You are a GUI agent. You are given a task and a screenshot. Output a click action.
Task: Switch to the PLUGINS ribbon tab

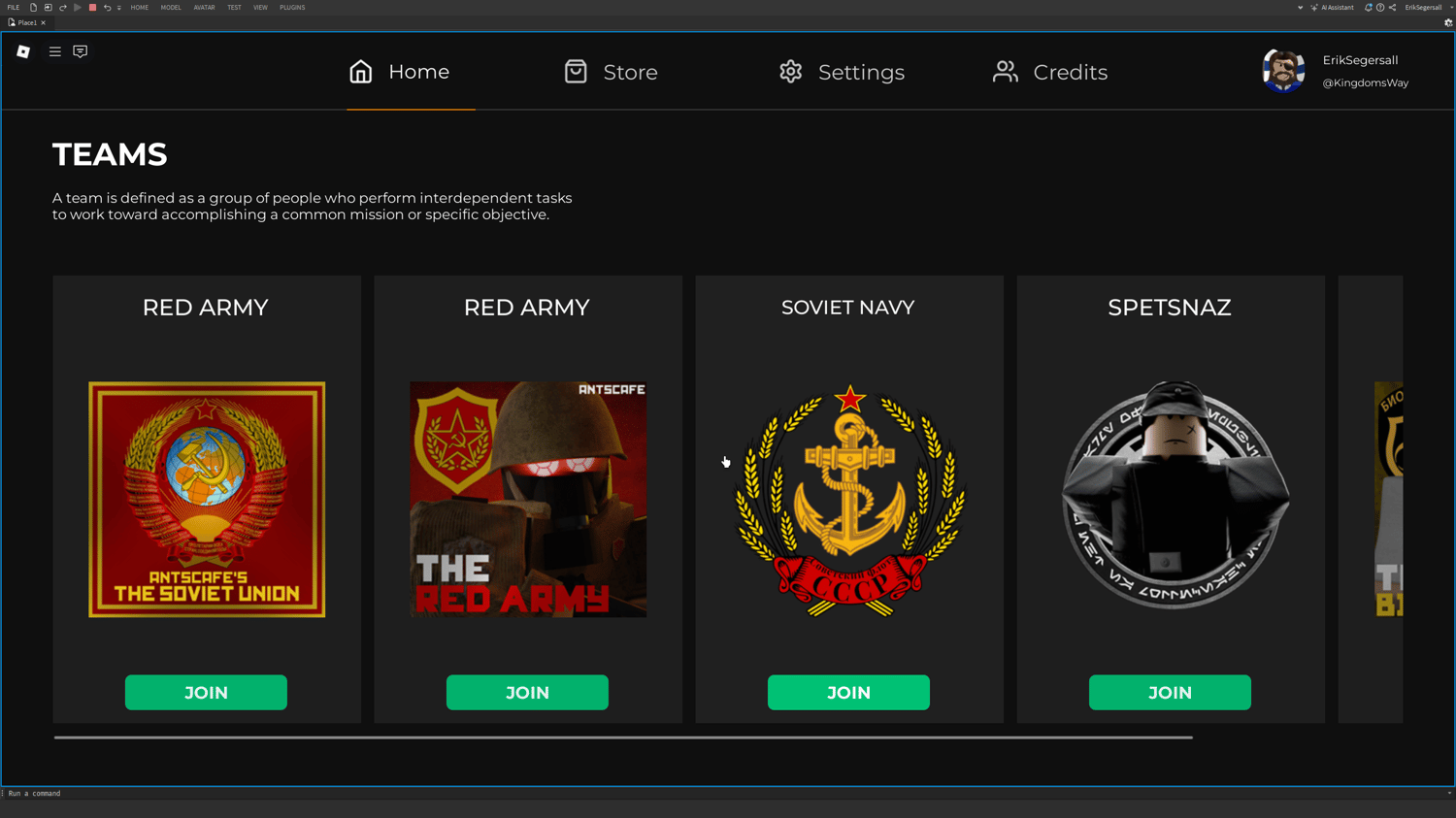tap(292, 8)
